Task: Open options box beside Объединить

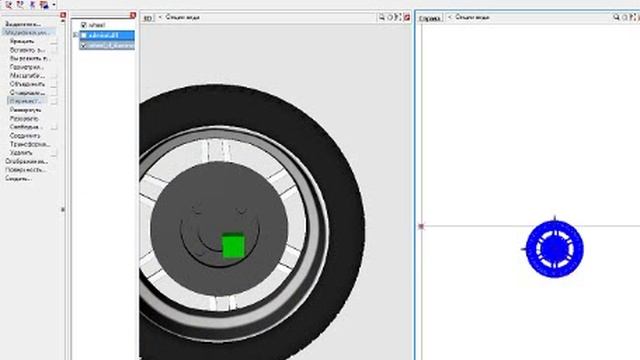Action: pos(54,84)
